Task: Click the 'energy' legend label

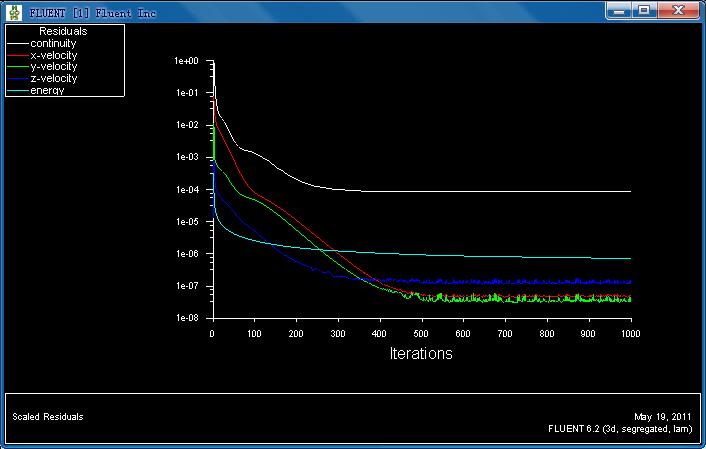Action: click(x=47, y=90)
